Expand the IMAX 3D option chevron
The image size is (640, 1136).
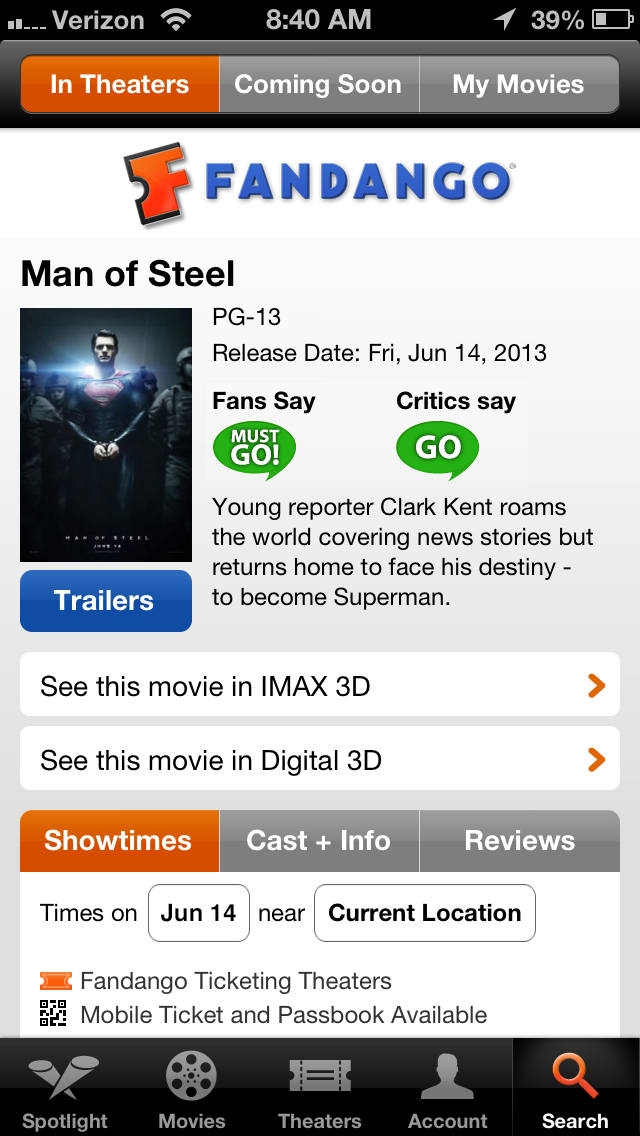tap(596, 686)
